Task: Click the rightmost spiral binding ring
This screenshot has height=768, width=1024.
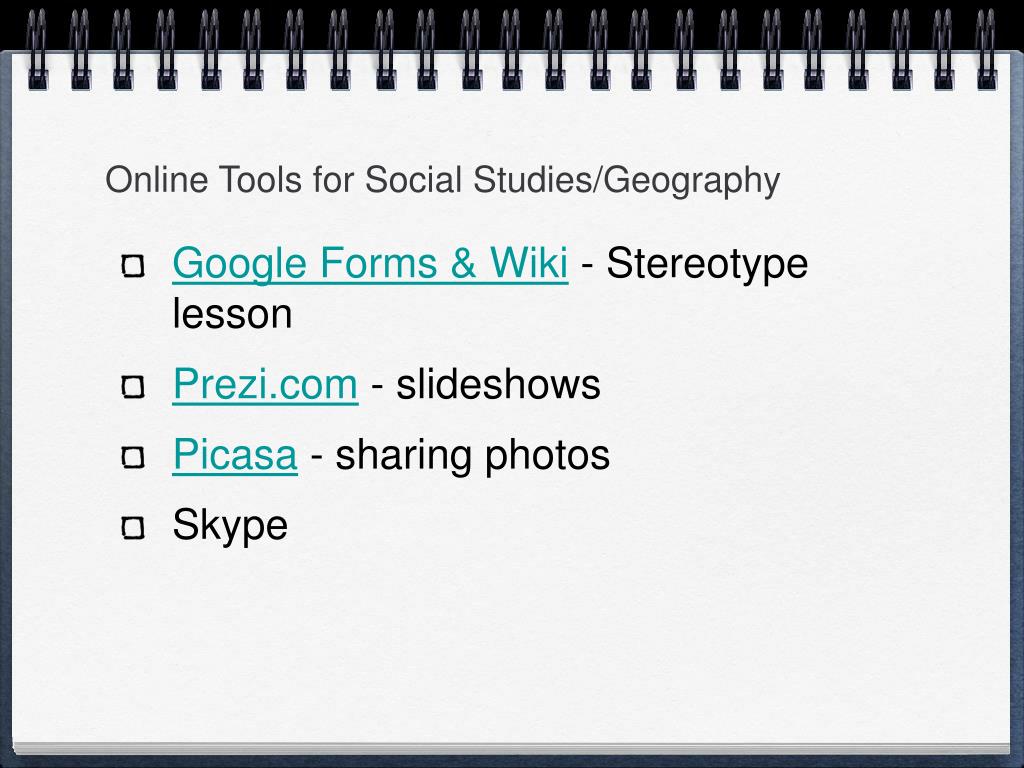Action: click(985, 49)
